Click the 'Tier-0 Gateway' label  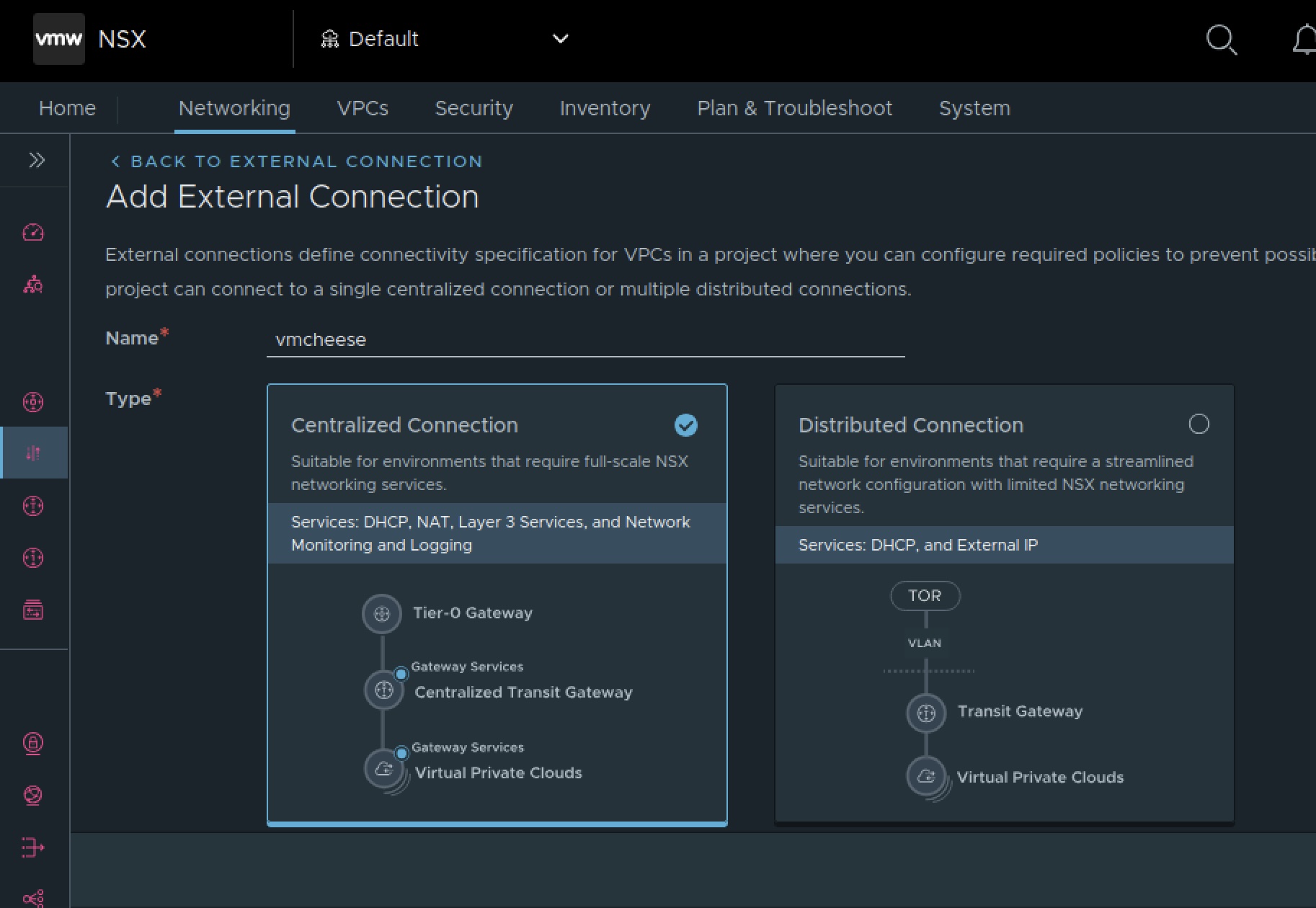[473, 613]
